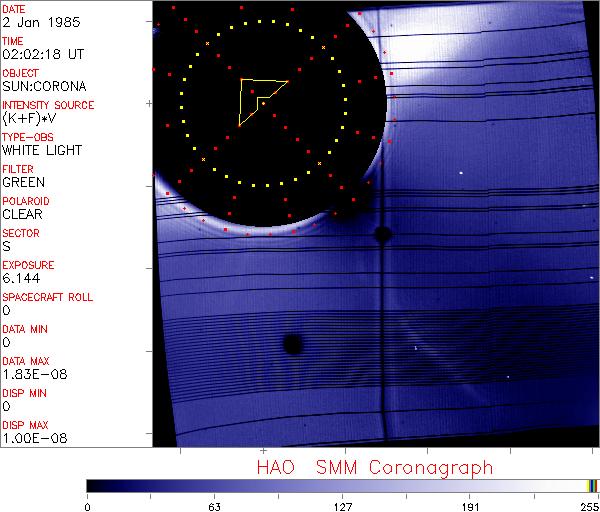Click the POLAROID value "CLEAR"
This screenshot has width=600, height=512.
click(23, 214)
